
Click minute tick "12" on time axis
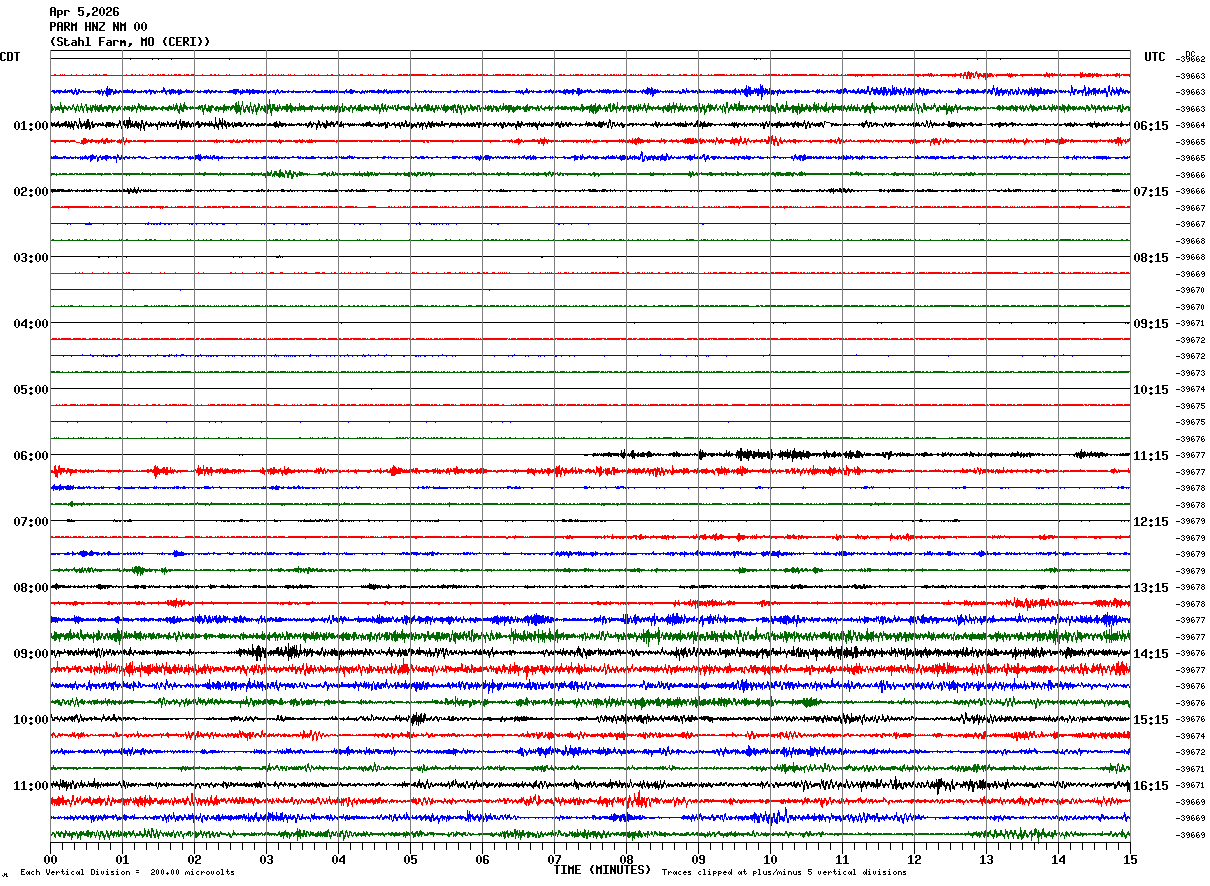(914, 859)
